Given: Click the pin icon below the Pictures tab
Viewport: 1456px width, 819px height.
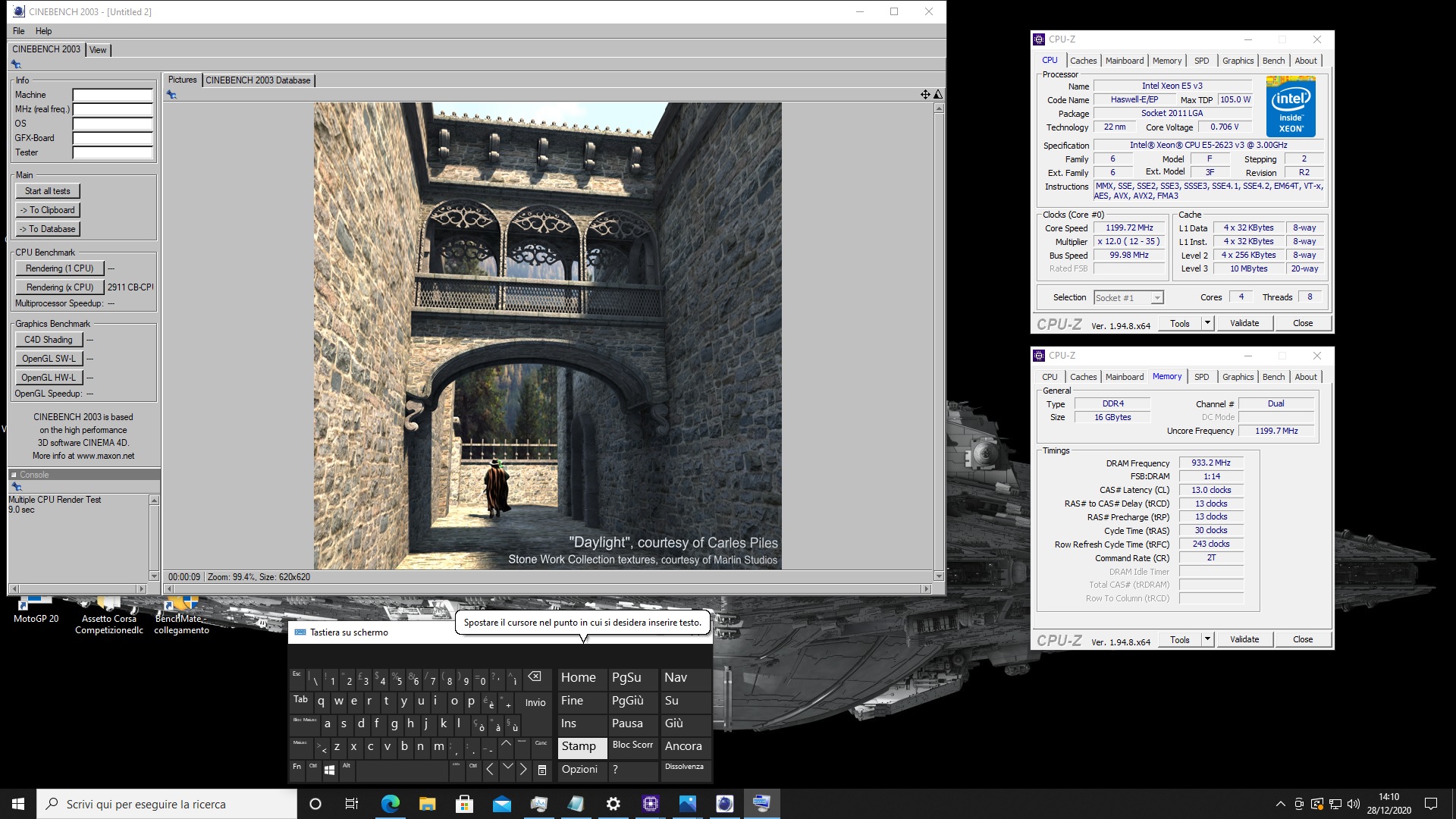Looking at the screenshot, I should coord(171,95).
